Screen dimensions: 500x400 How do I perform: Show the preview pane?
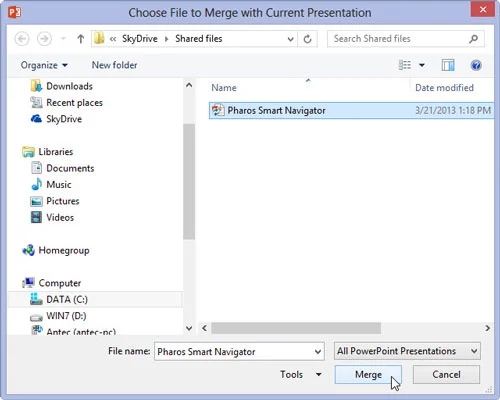coord(448,65)
